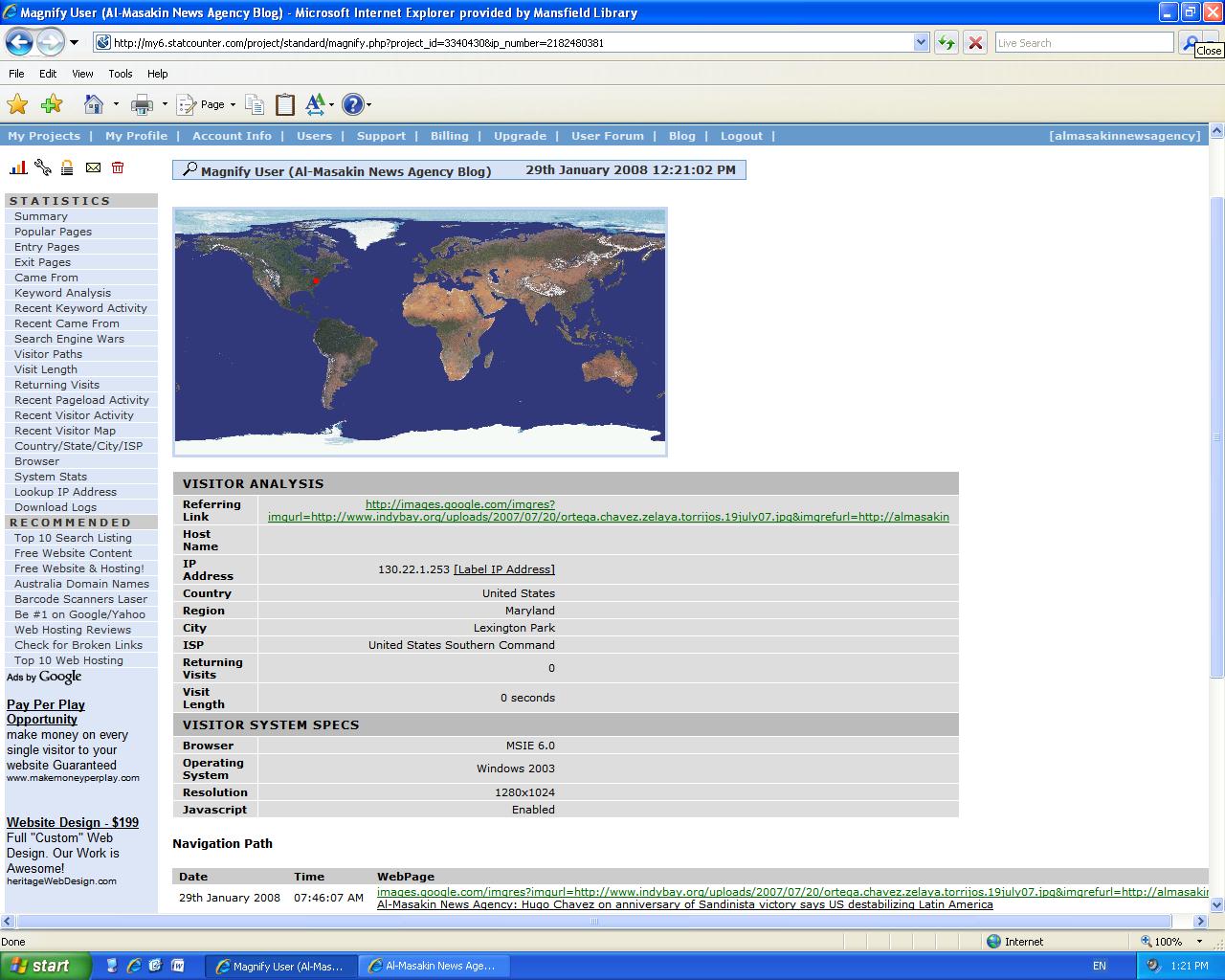Click the wrench project settings icon
Image resolution: width=1225 pixels, height=980 pixels.
(43, 167)
